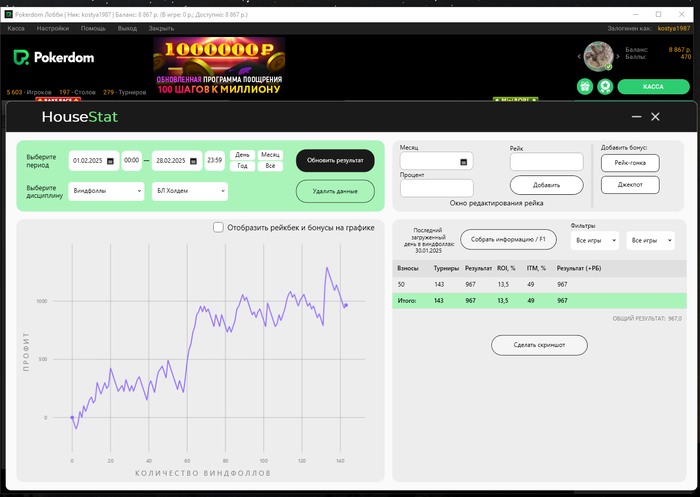Click previous avatar arrow left of profile picture
The width and height of the screenshot is (700, 497).
click(x=579, y=57)
